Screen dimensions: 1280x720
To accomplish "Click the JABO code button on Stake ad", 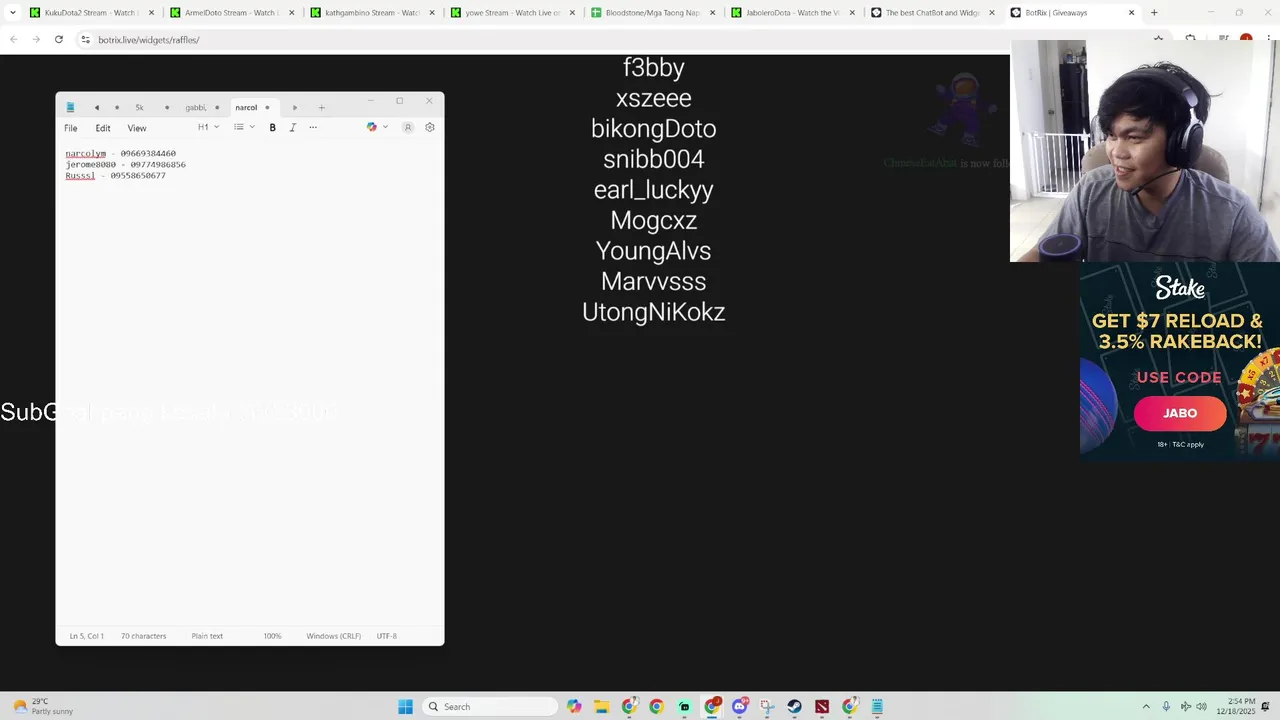I will tap(1180, 413).
